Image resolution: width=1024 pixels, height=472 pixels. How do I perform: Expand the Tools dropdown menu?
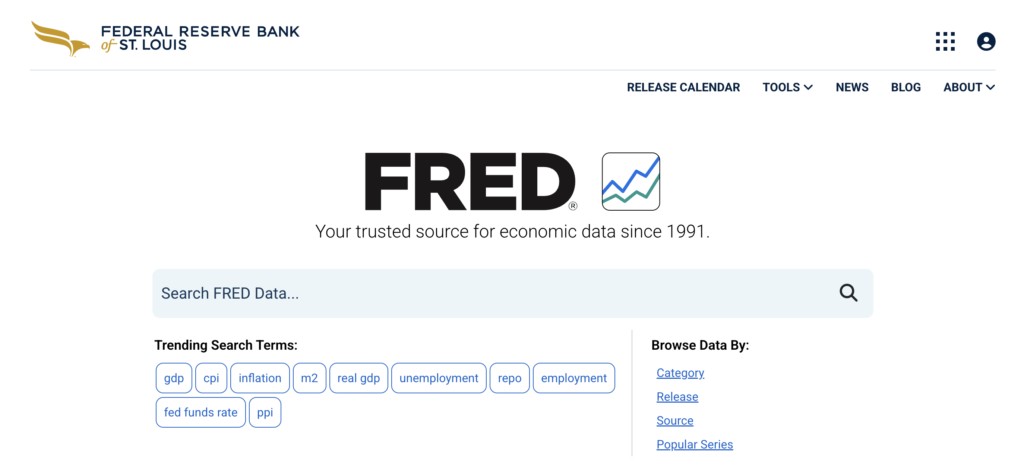(x=788, y=87)
